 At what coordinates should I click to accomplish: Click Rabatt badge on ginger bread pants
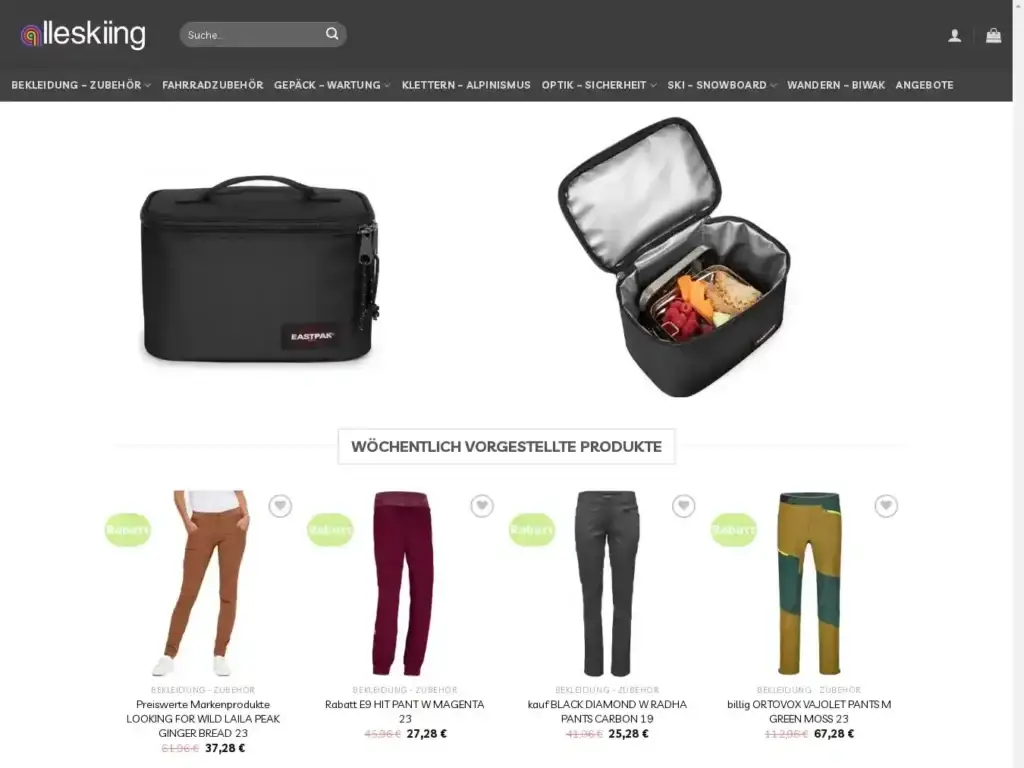pyautogui.click(x=128, y=530)
